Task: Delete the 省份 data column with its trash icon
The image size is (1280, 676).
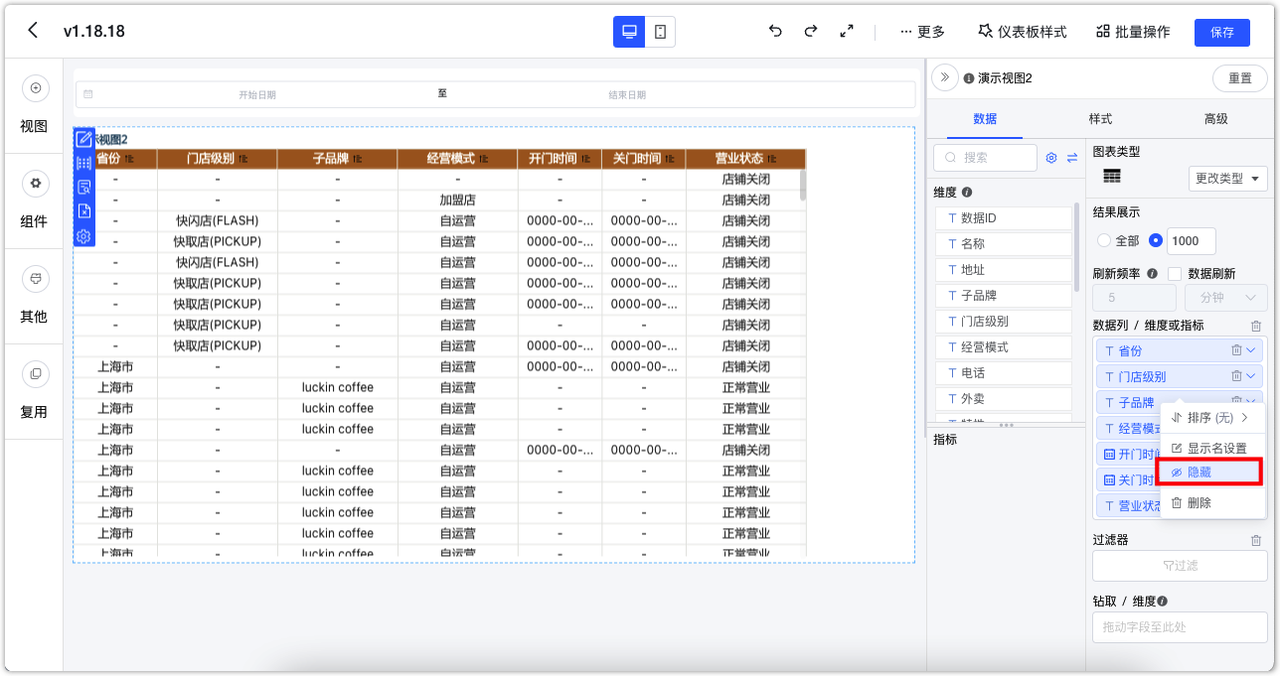Action: click(1236, 350)
